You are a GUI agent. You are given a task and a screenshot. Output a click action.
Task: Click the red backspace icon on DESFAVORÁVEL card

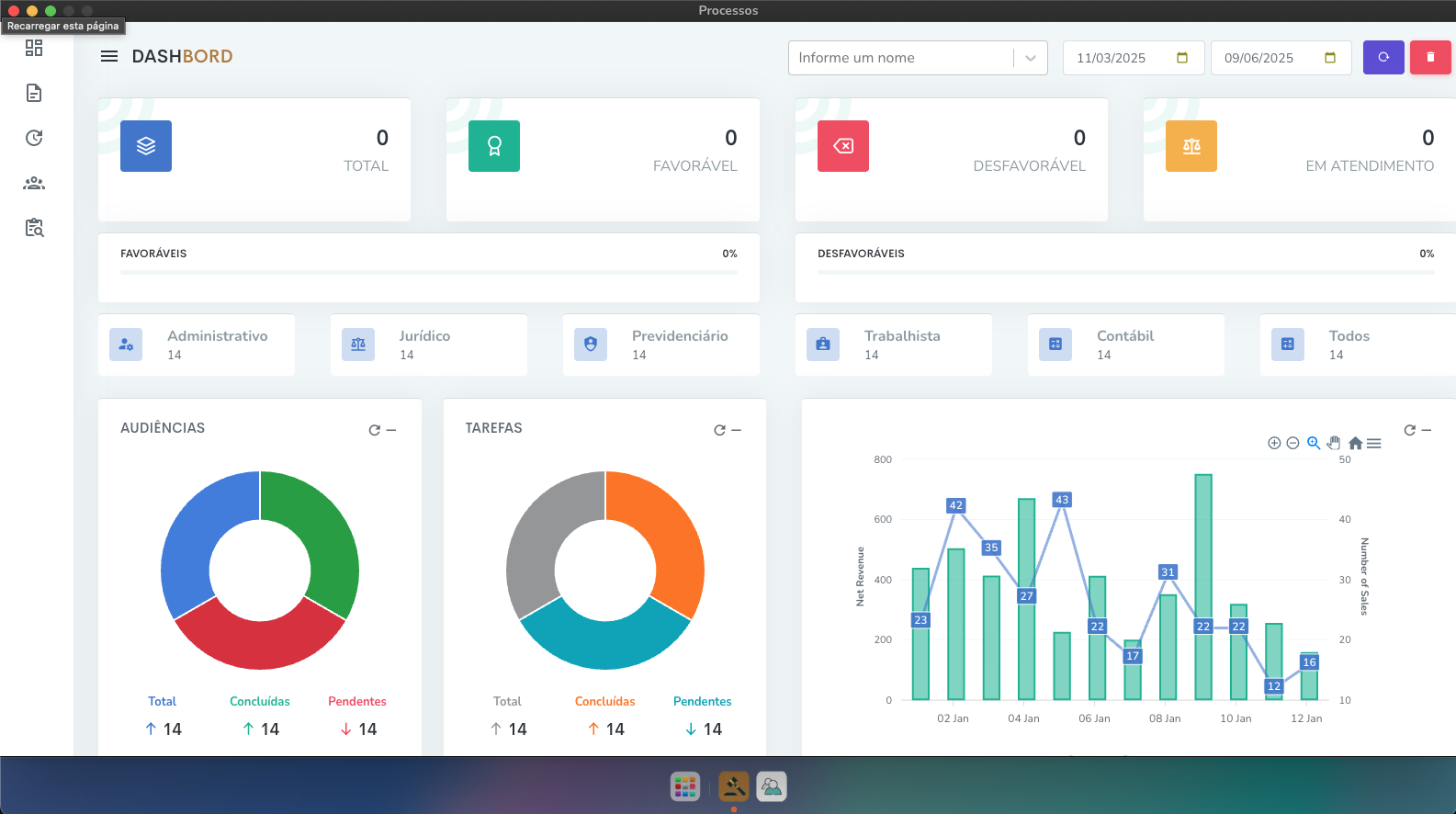843,146
